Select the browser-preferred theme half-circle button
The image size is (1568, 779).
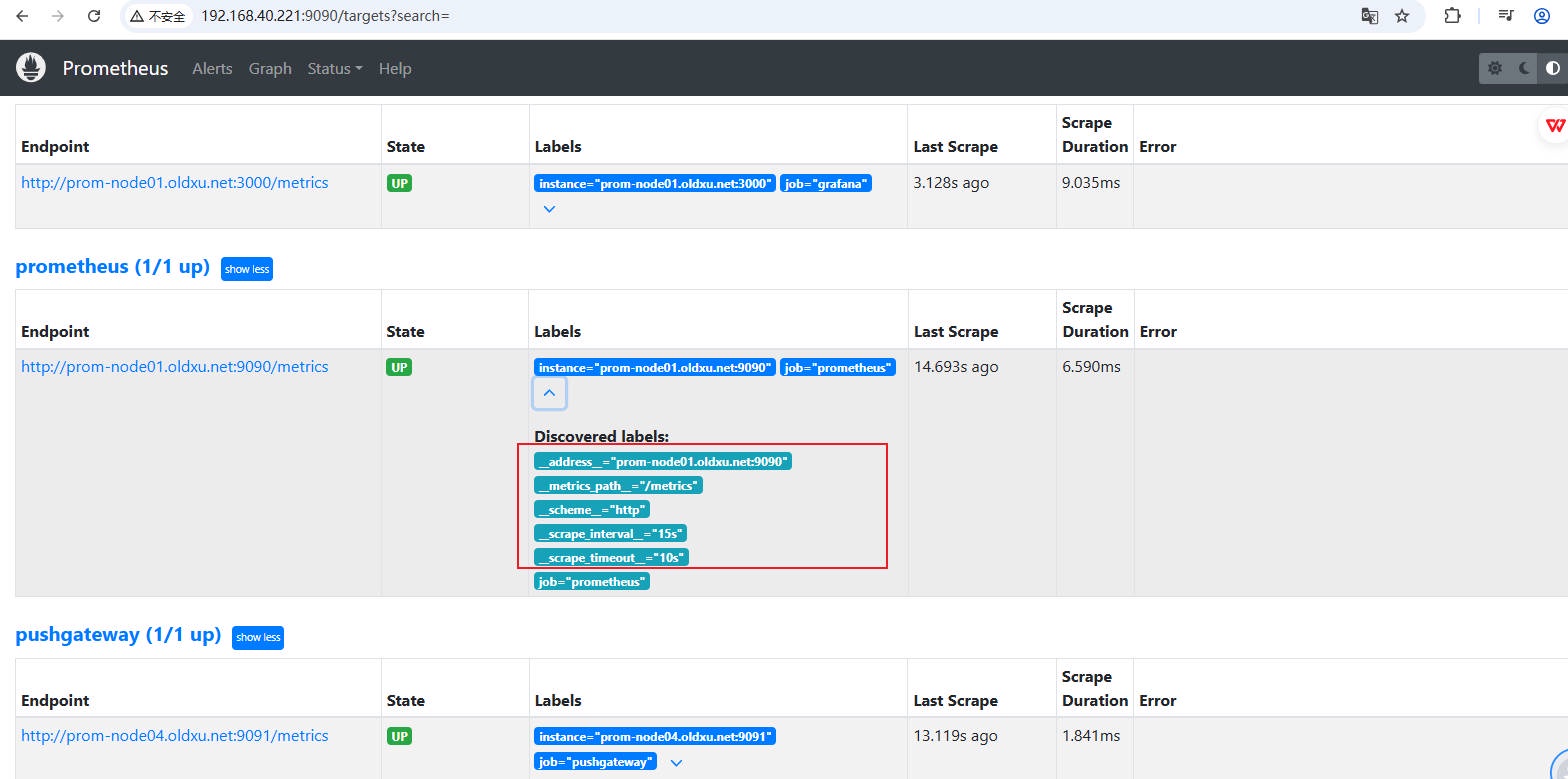[1552, 68]
